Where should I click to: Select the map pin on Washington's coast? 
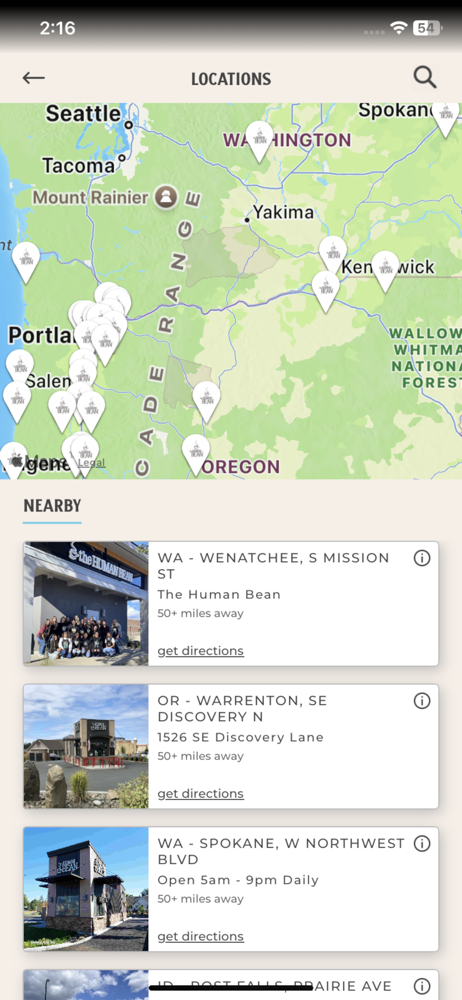click(x=26, y=262)
